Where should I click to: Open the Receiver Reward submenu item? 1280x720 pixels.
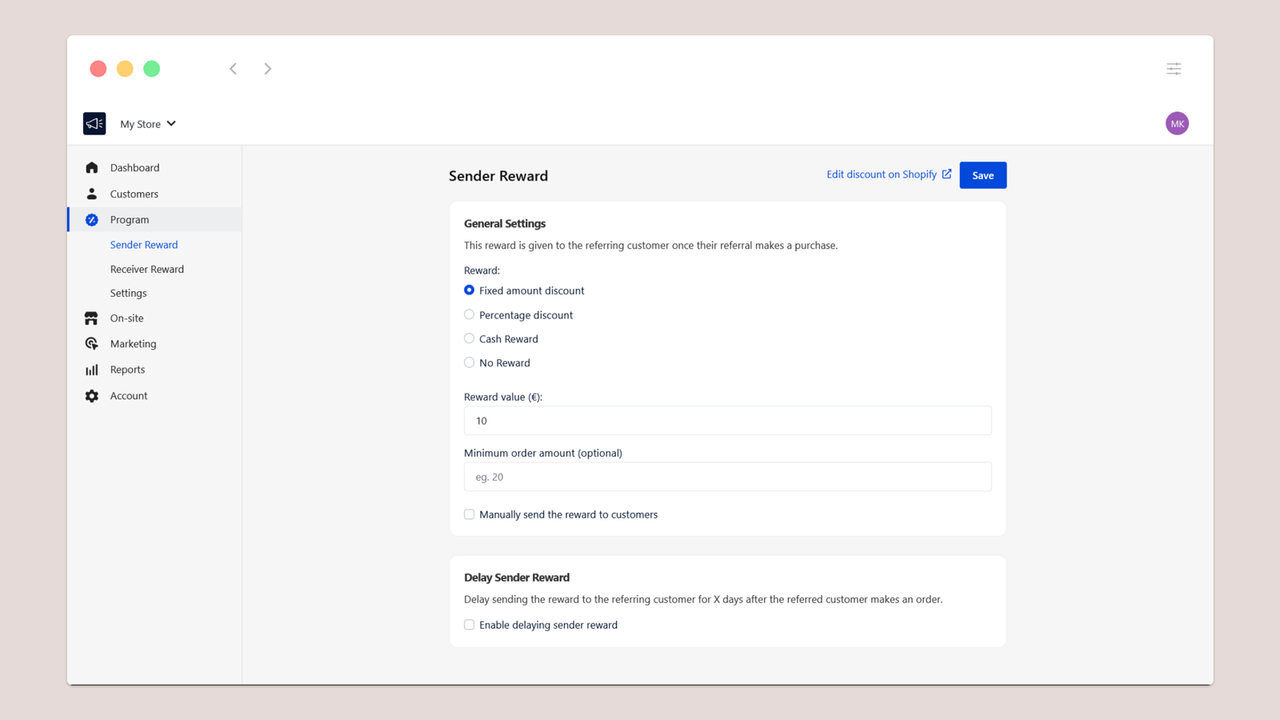[147, 269]
